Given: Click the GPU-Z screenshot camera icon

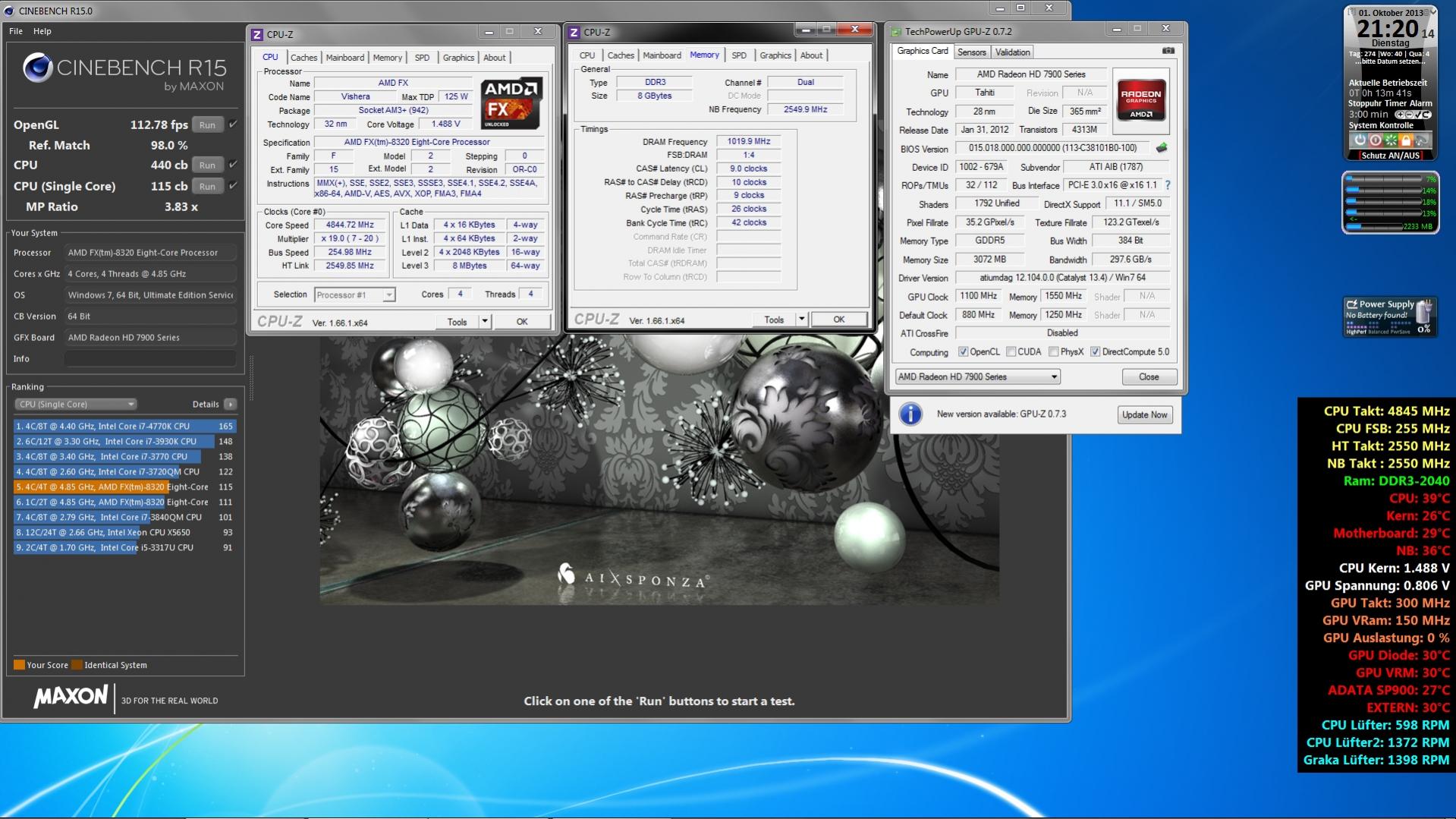Looking at the screenshot, I should pyautogui.click(x=1168, y=51).
